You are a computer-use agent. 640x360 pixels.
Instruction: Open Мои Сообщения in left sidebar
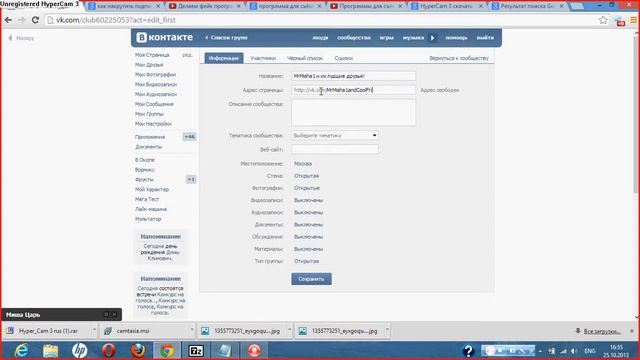154,104
